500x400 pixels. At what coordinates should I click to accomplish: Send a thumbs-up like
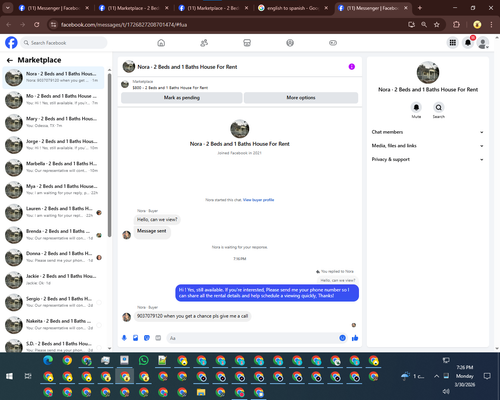[x=355, y=338]
